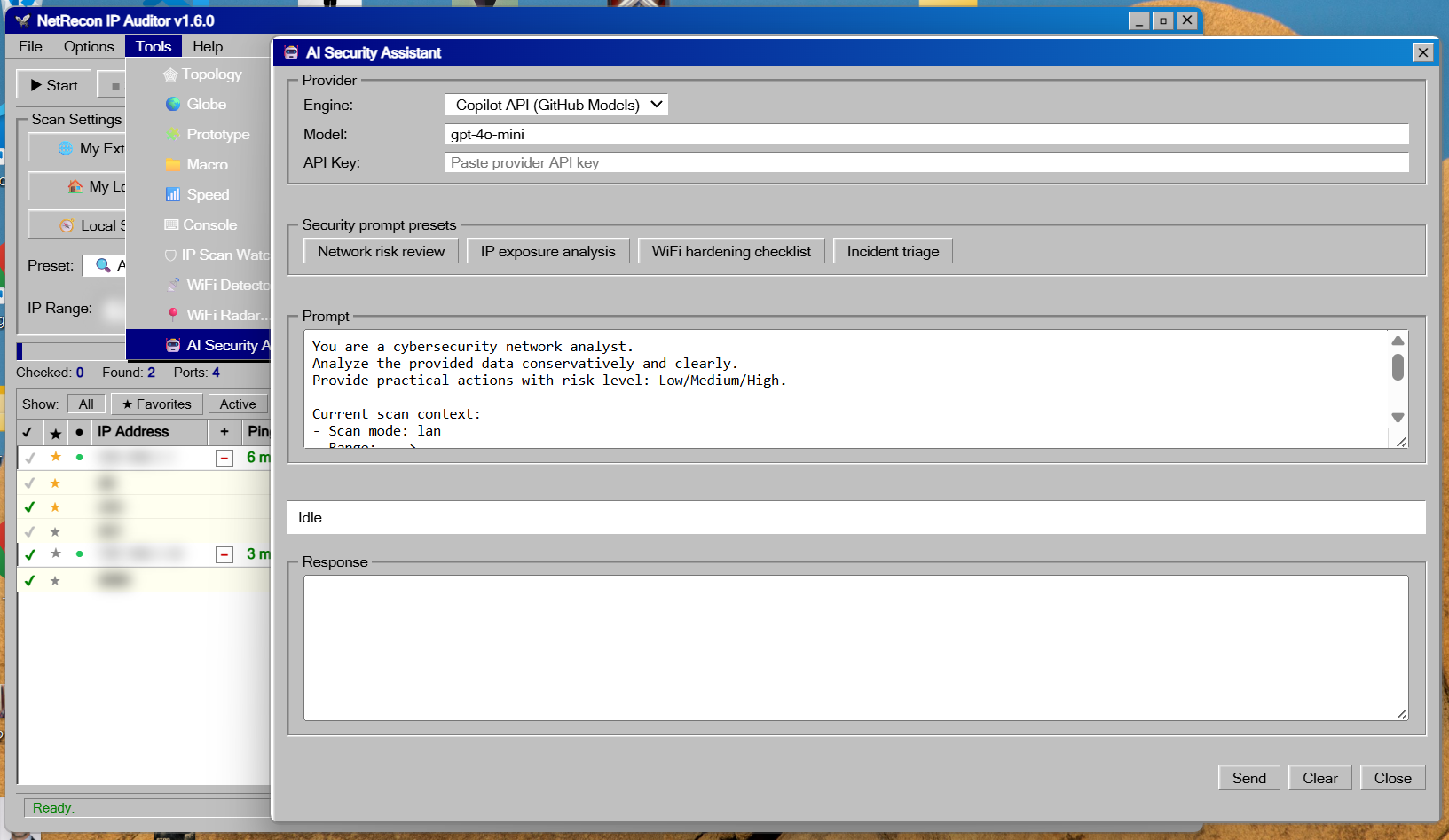The width and height of the screenshot is (1449, 840).
Task: Click the Prompt scrollbar down arrow
Action: (1398, 418)
